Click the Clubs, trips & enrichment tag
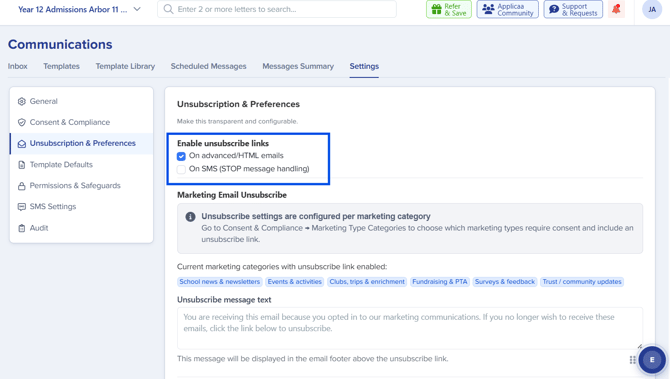This screenshot has width=670, height=379. [x=367, y=282]
